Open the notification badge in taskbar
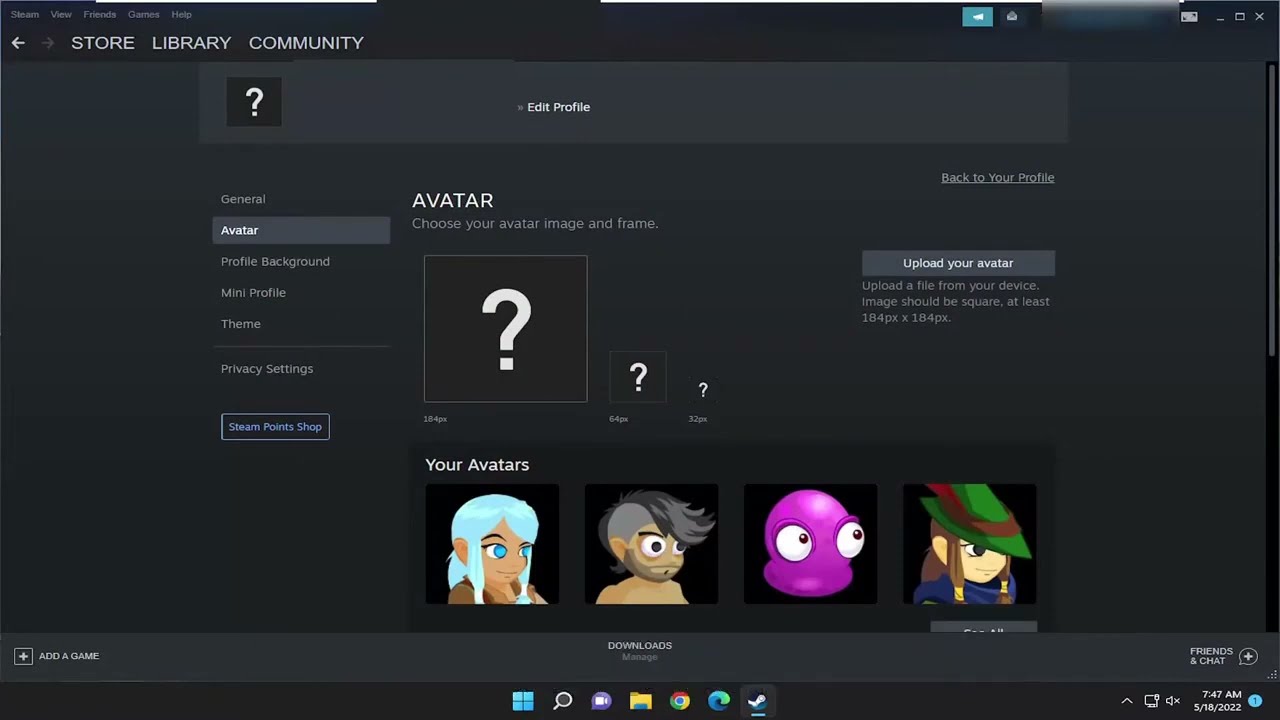 click(x=1255, y=701)
